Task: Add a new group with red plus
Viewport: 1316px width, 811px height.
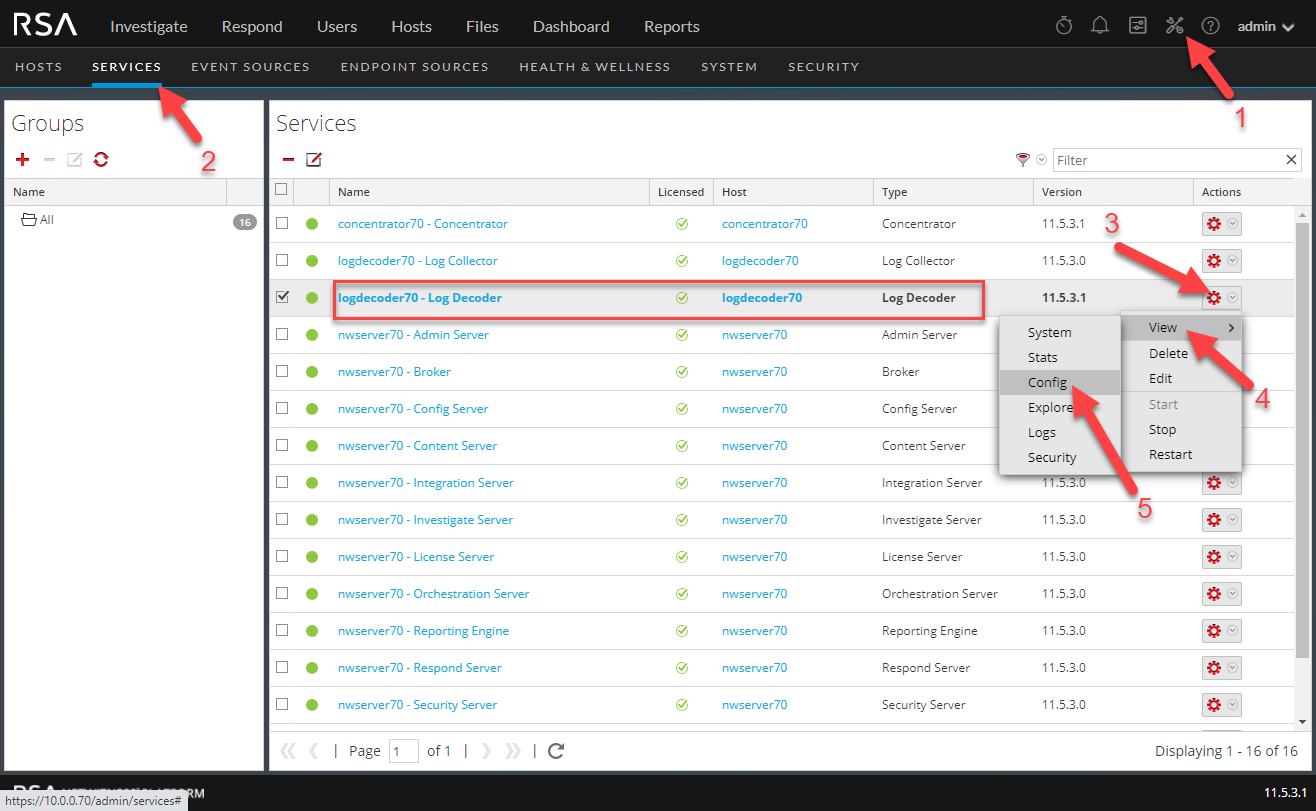Action: pyautogui.click(x=23, y=160)
